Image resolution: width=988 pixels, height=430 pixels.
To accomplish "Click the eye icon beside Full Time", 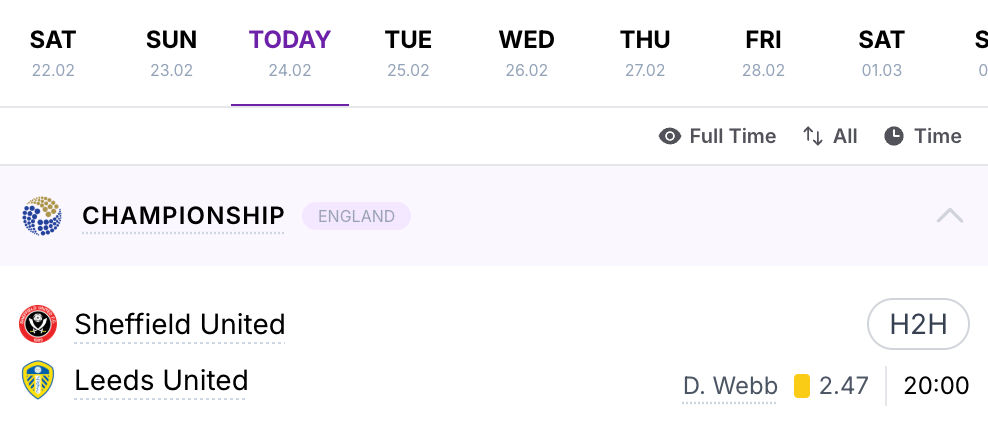I will (x=670, y=136).
